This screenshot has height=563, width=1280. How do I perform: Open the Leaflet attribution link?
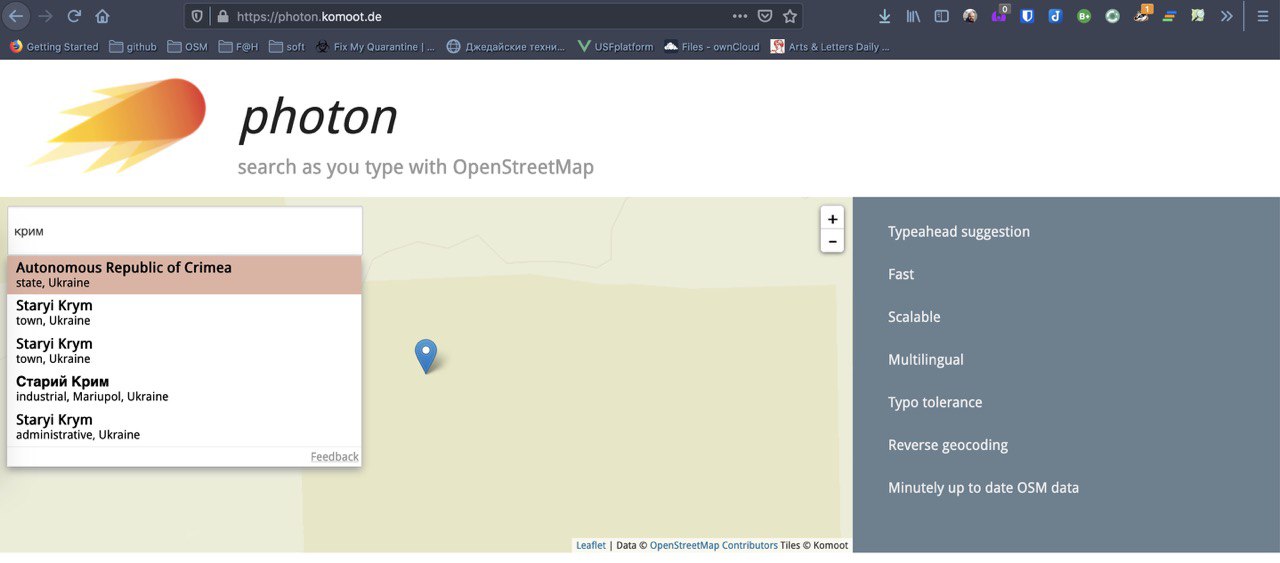point(591,545)
